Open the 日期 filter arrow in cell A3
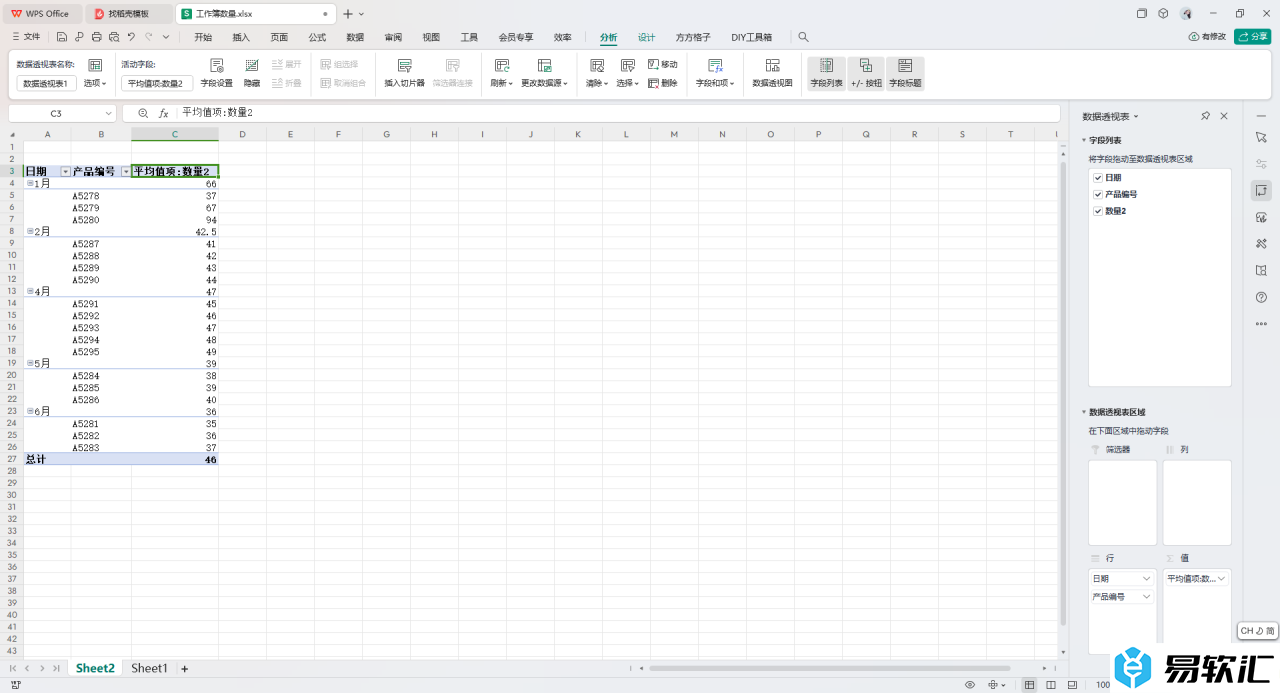1280x693 pixels. [65, 172]
